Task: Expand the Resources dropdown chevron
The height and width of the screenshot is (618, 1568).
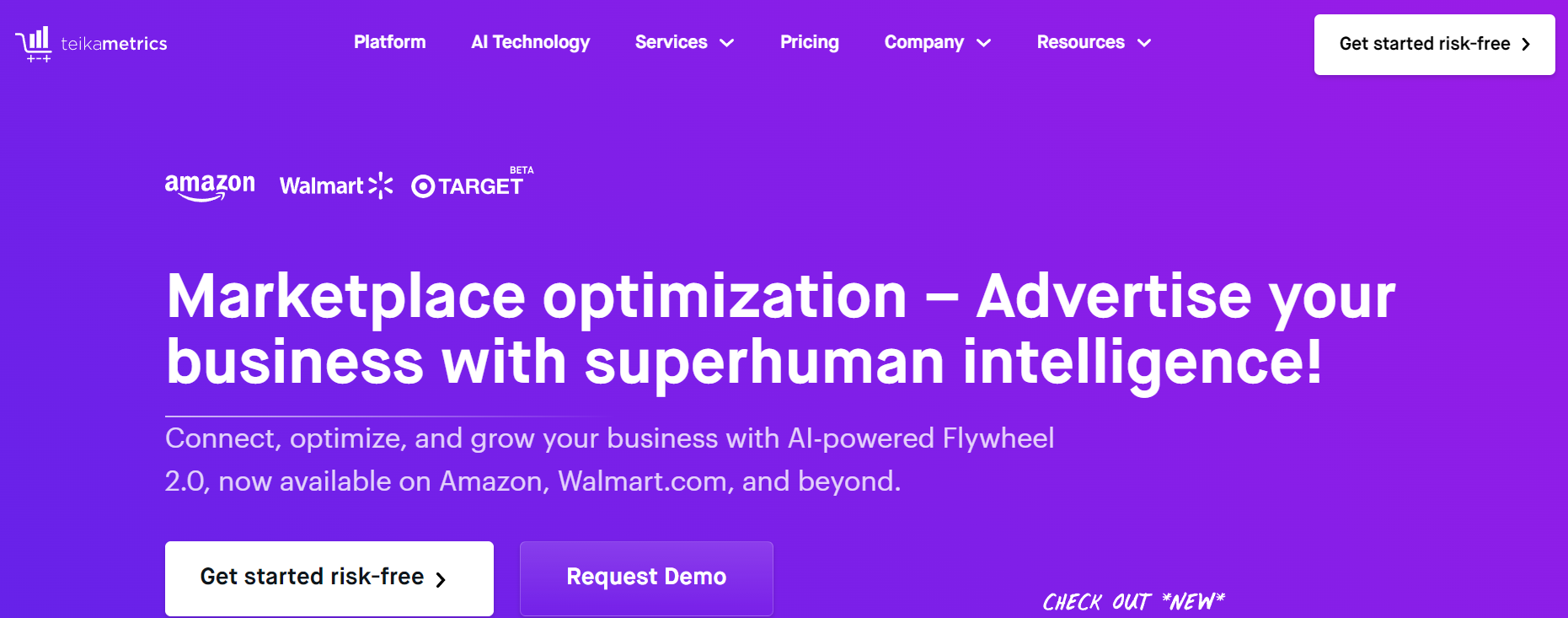Action: tap(1144, 43)
